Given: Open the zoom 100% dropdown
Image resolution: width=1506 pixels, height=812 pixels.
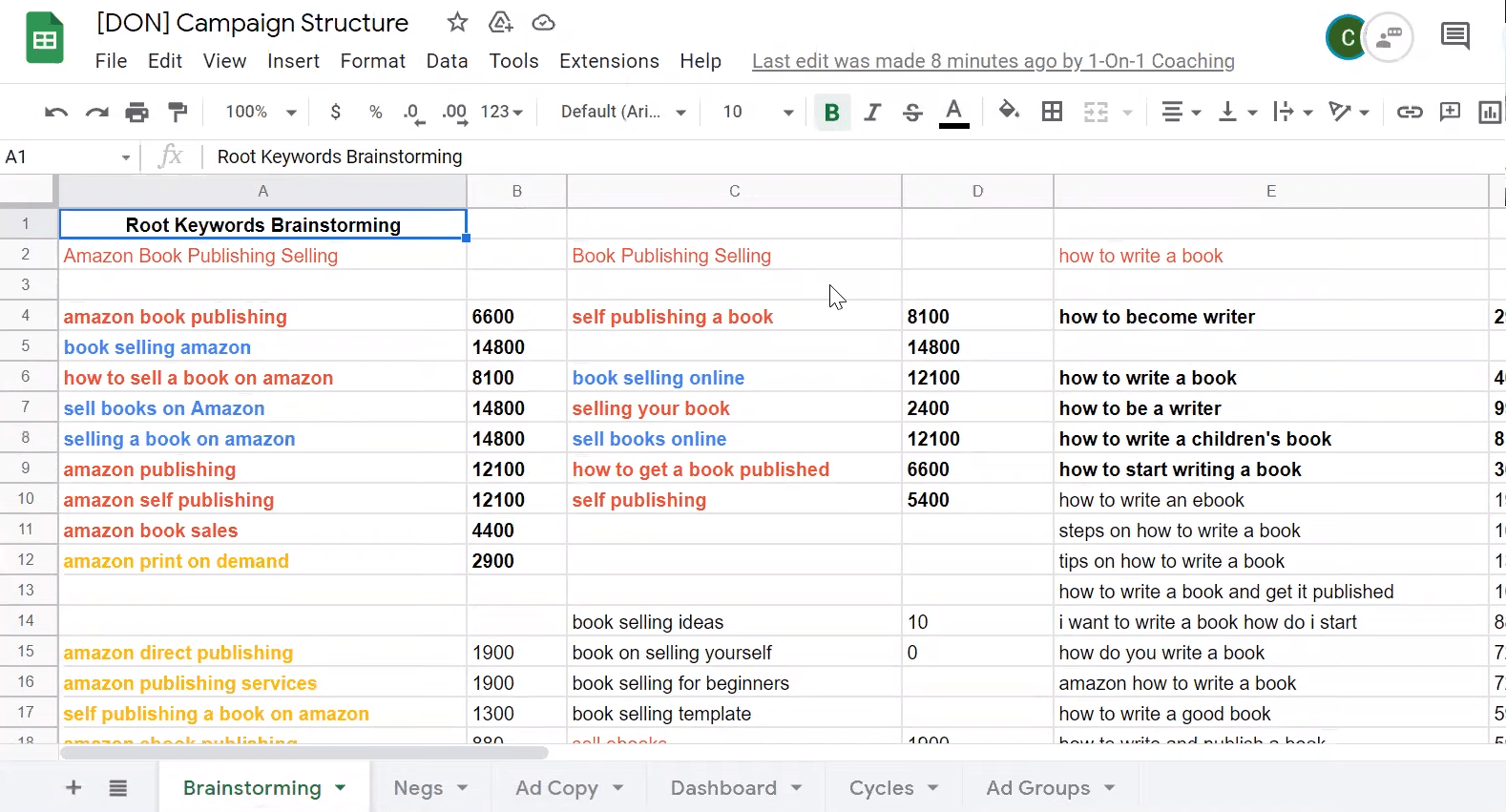Looking at the screenshot, I should [x=261, y=113].
